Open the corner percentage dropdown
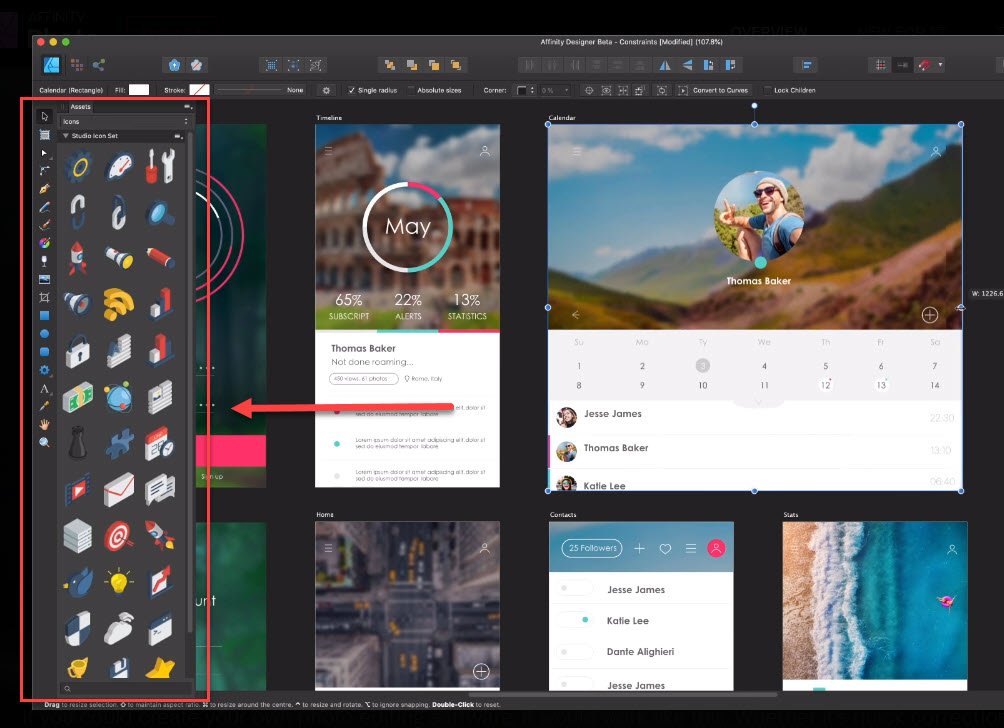The height and width of the screenshot is (728, 1004). click(555, 90)
